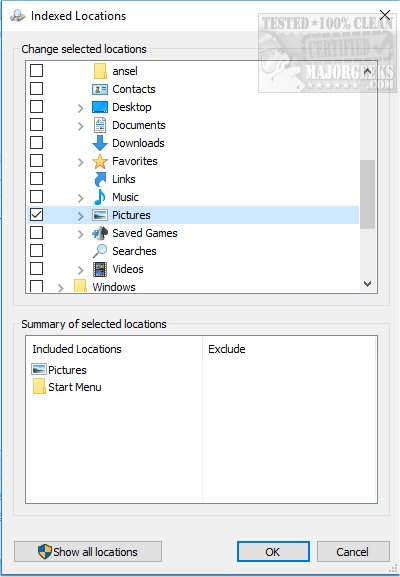Screen dimensions: 400x577
Task: Select the Pictures label in the tree
Action: [x=131, y=215]
